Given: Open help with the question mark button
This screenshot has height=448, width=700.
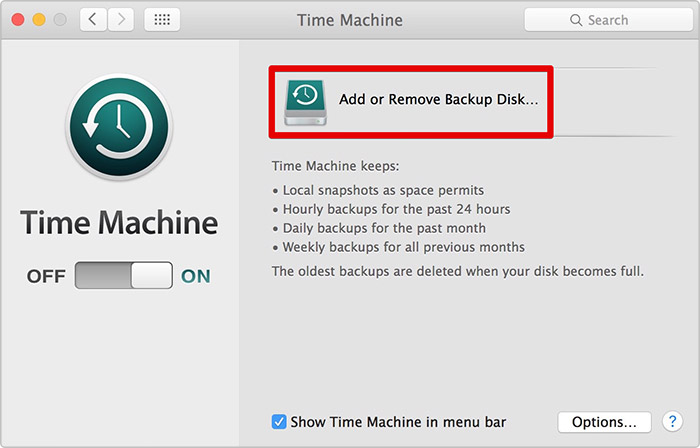Looking at the screenshot, I should 672,421.
